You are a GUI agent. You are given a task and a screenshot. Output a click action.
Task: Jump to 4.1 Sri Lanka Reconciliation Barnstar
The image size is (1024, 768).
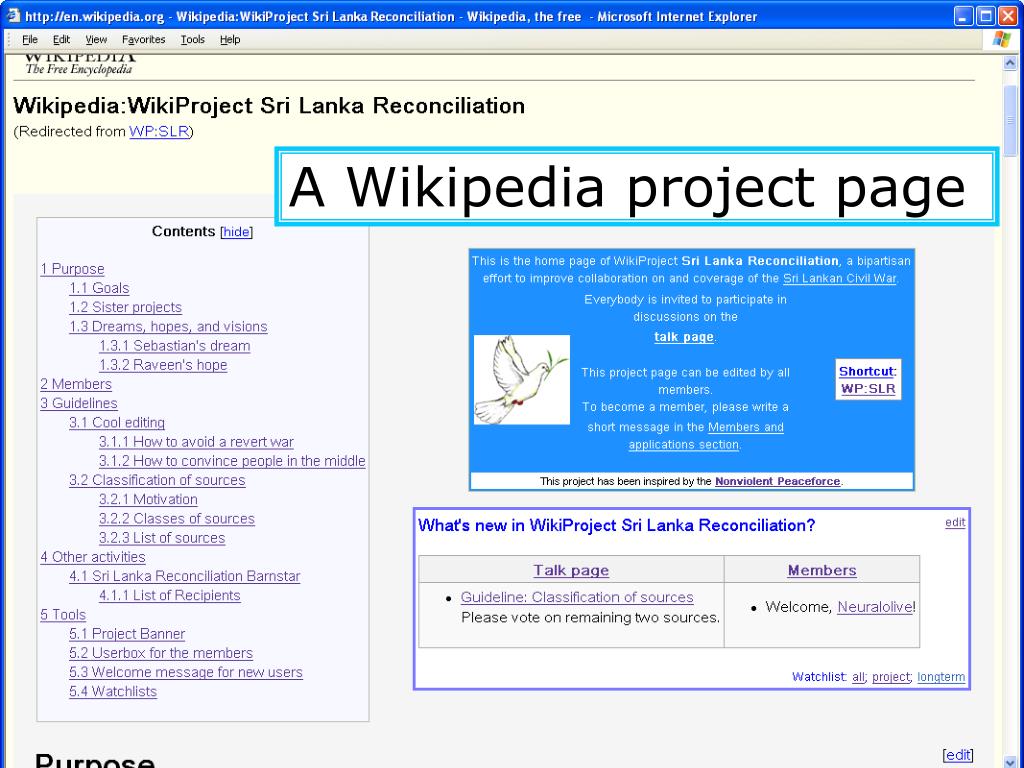(x=185, y=576)
